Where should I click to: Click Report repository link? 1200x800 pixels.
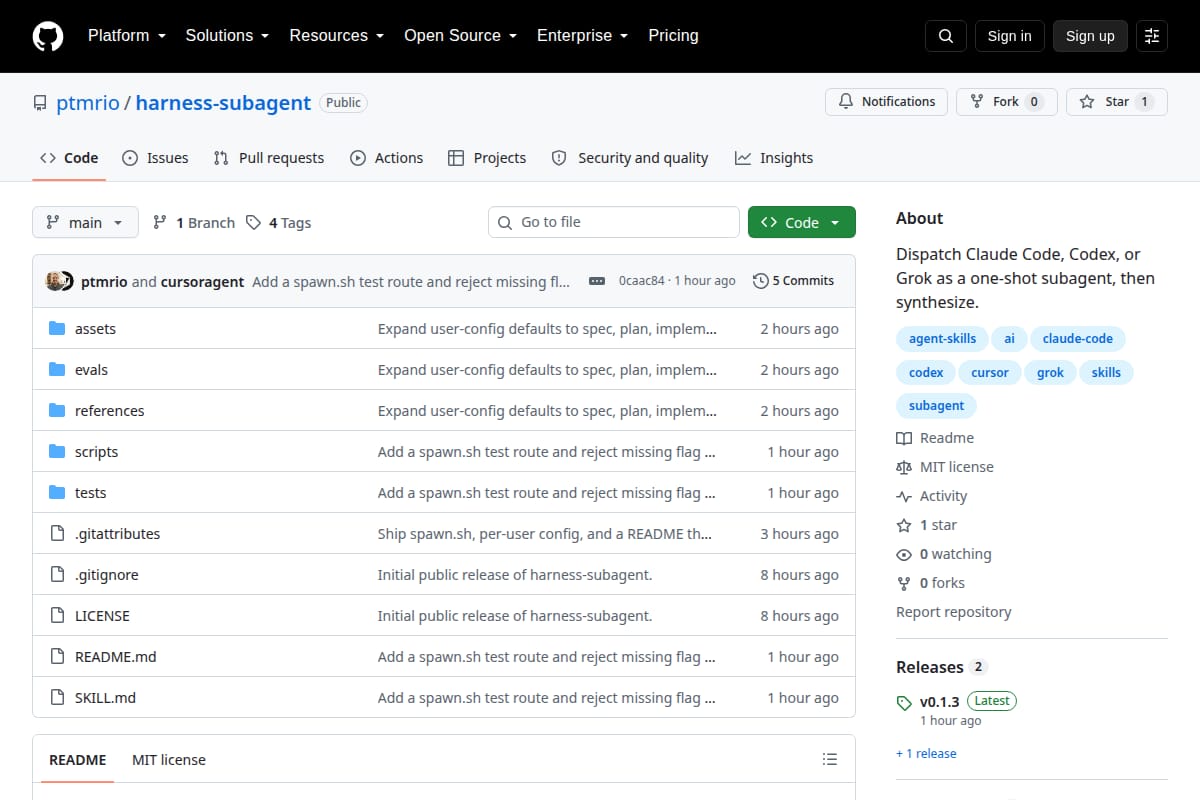coord(953,612)
